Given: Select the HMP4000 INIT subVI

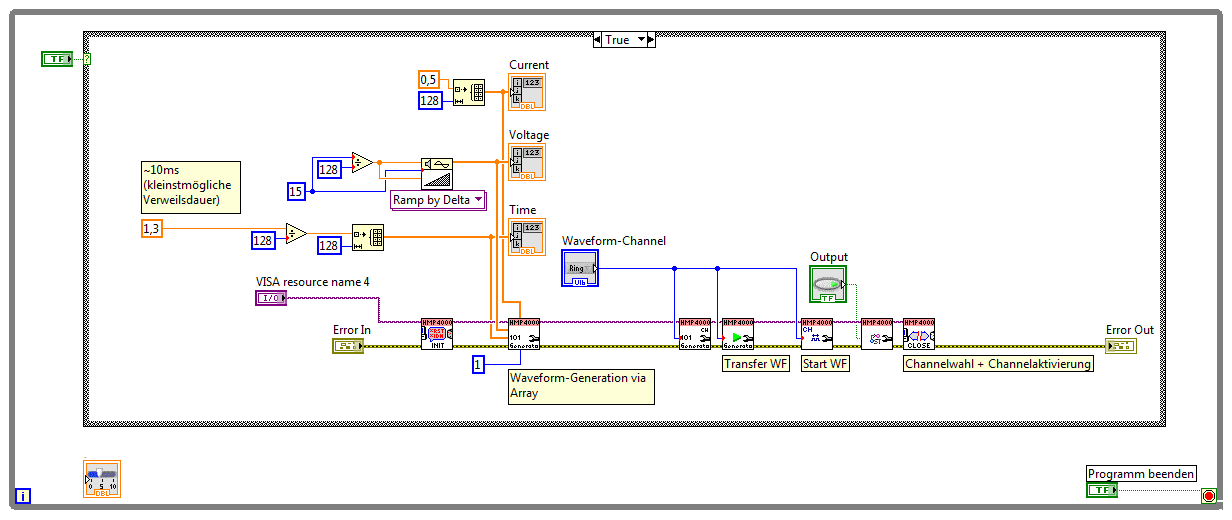Looking at the screenshot, I should tap(437, 333).
